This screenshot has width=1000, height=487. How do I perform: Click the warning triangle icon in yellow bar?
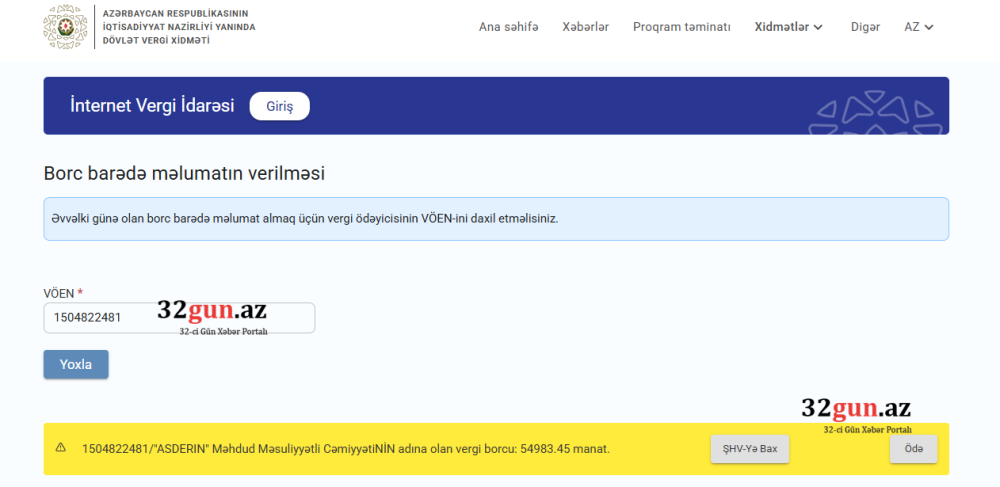61,448
